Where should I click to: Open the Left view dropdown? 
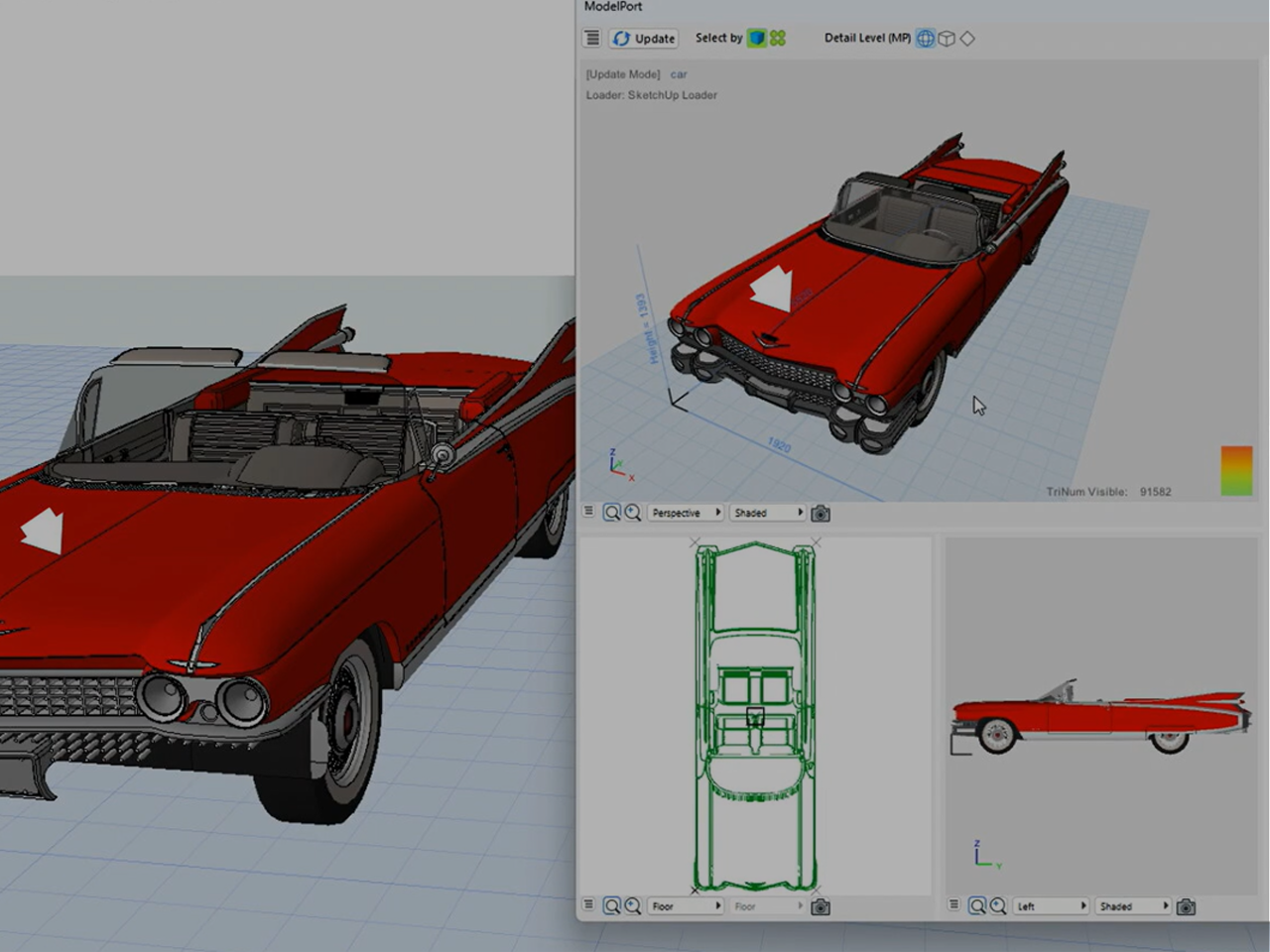(1051, 906)
